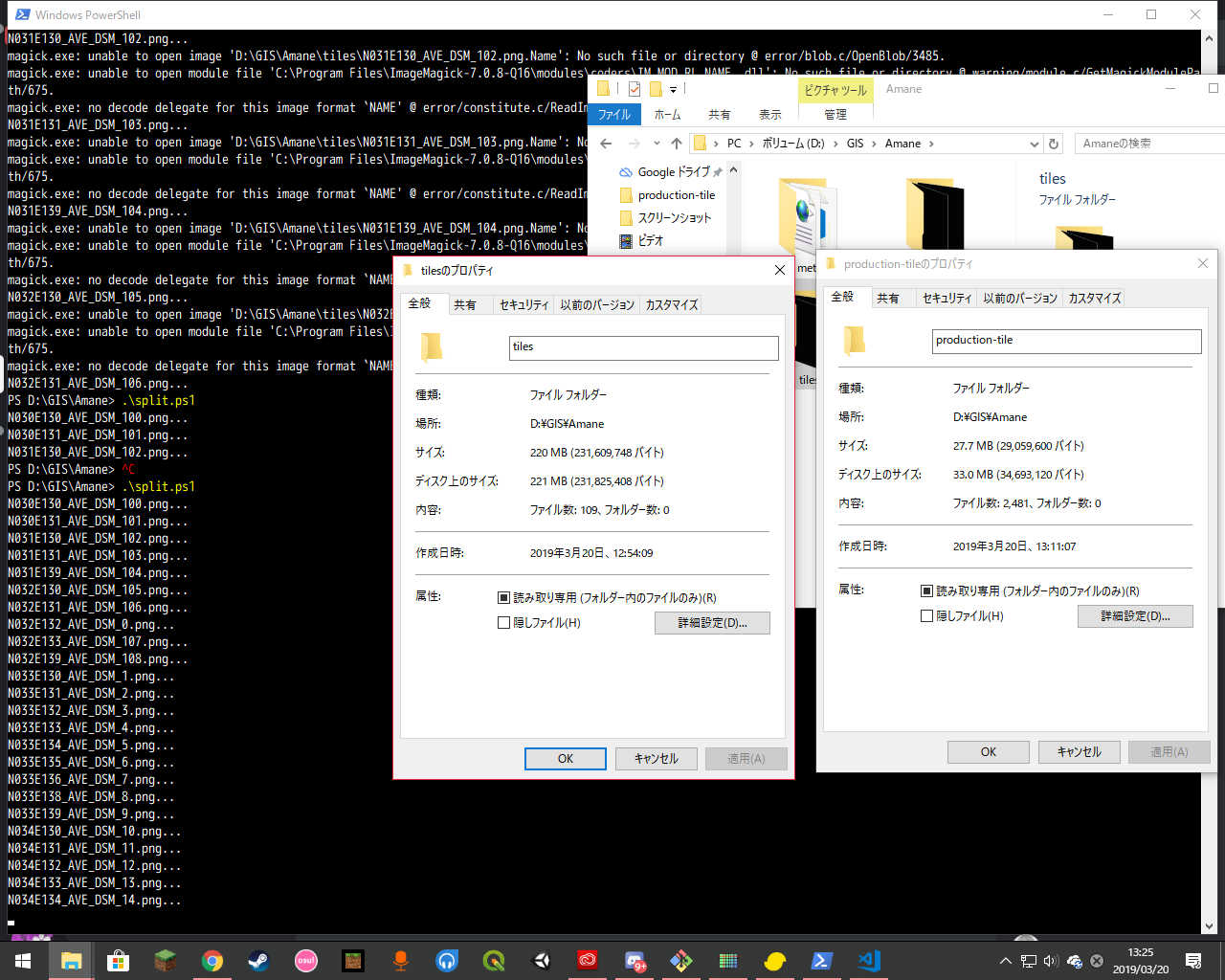
Task: Toggle read-only checkbox in tiles properties
Action: [504, 598]
